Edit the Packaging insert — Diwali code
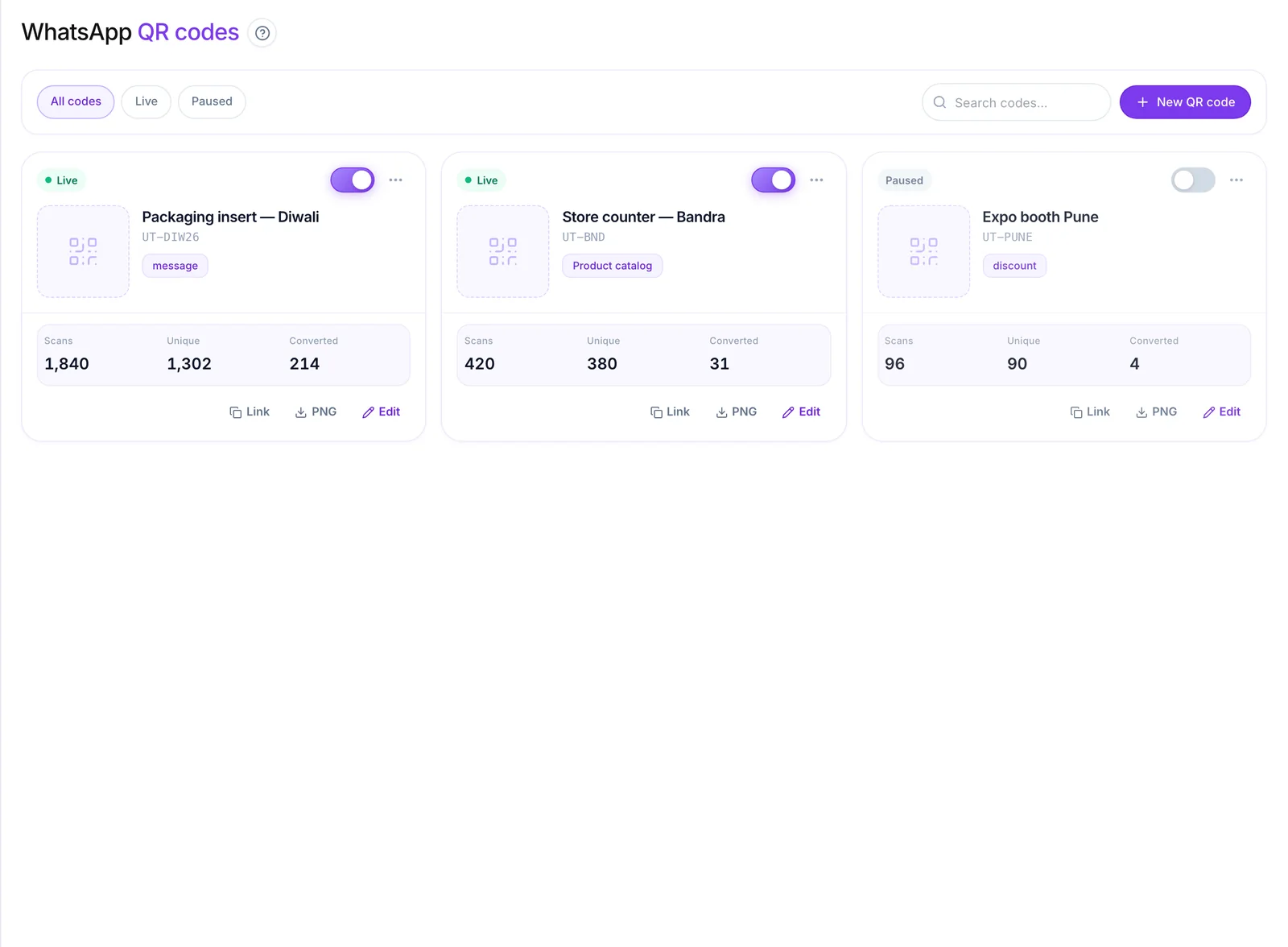This screenshot has width=1288, height=947. coord(382,411)
